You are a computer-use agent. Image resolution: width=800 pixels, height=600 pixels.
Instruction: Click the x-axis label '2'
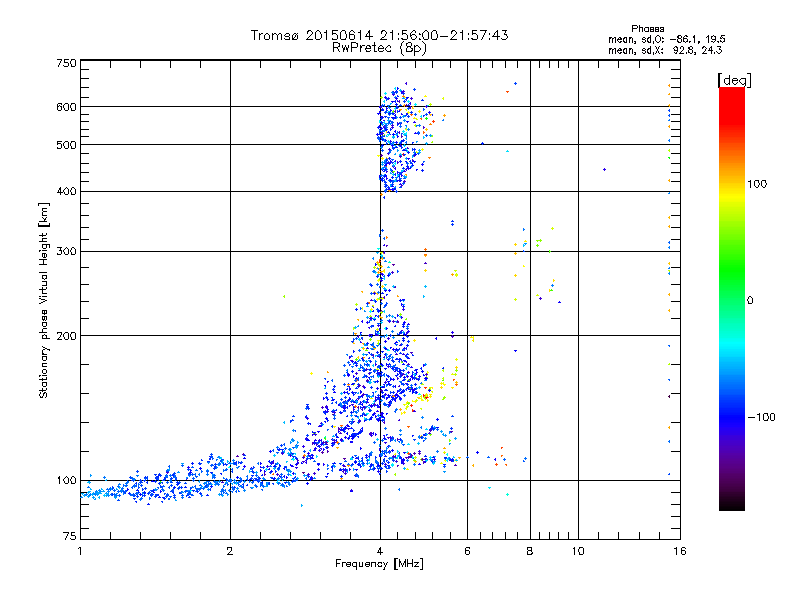[230, 551]
